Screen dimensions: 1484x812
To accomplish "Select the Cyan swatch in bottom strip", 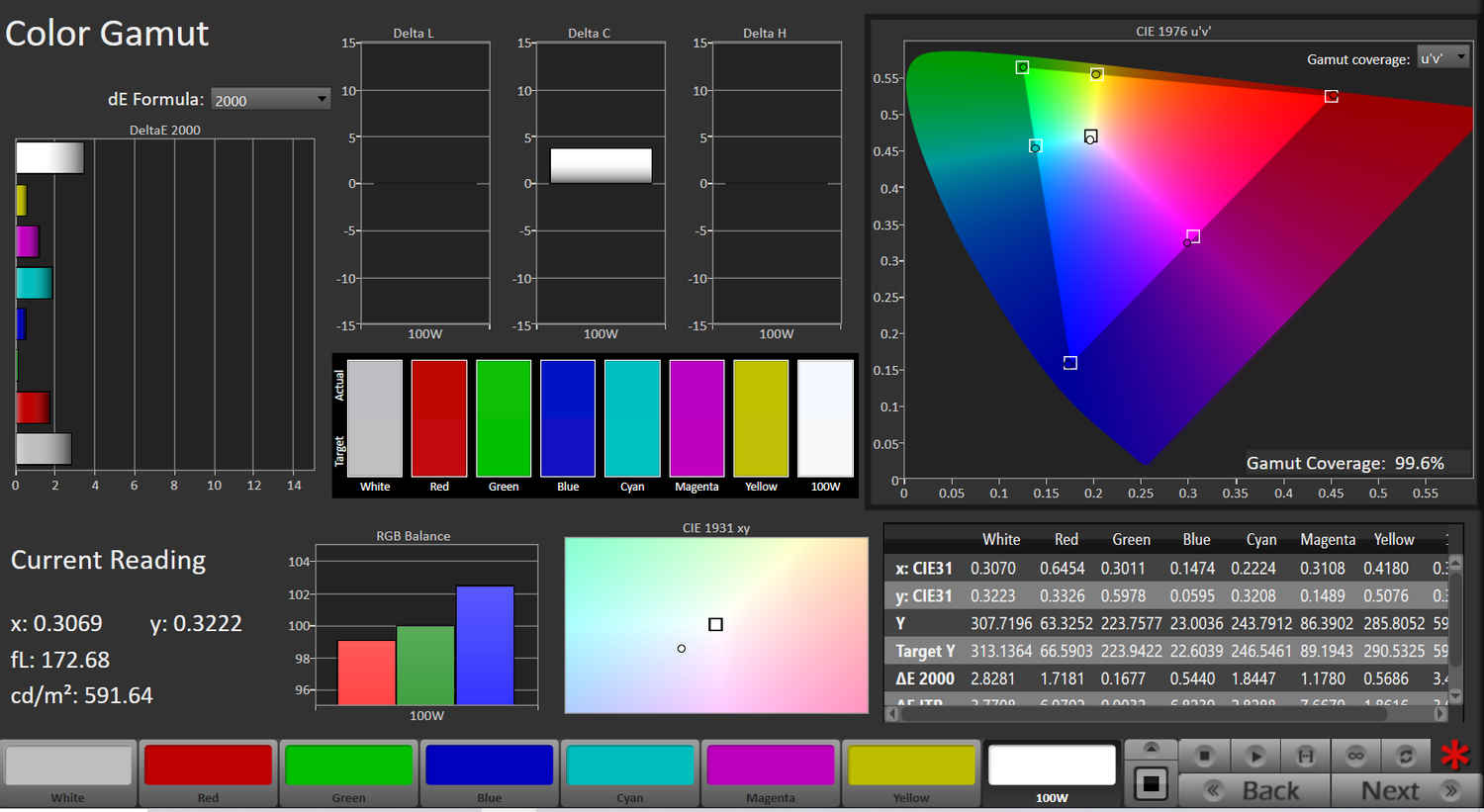I will 629,766.
